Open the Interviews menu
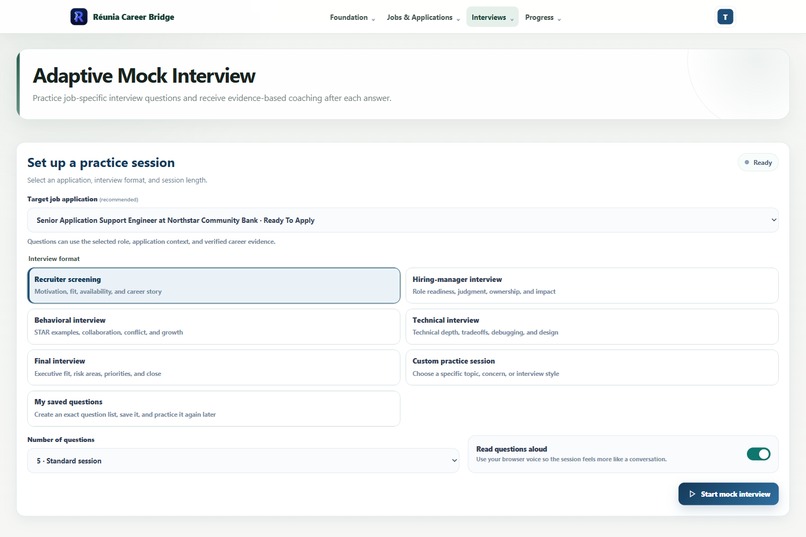Screen dimensions: 806x537 (492, 17)
